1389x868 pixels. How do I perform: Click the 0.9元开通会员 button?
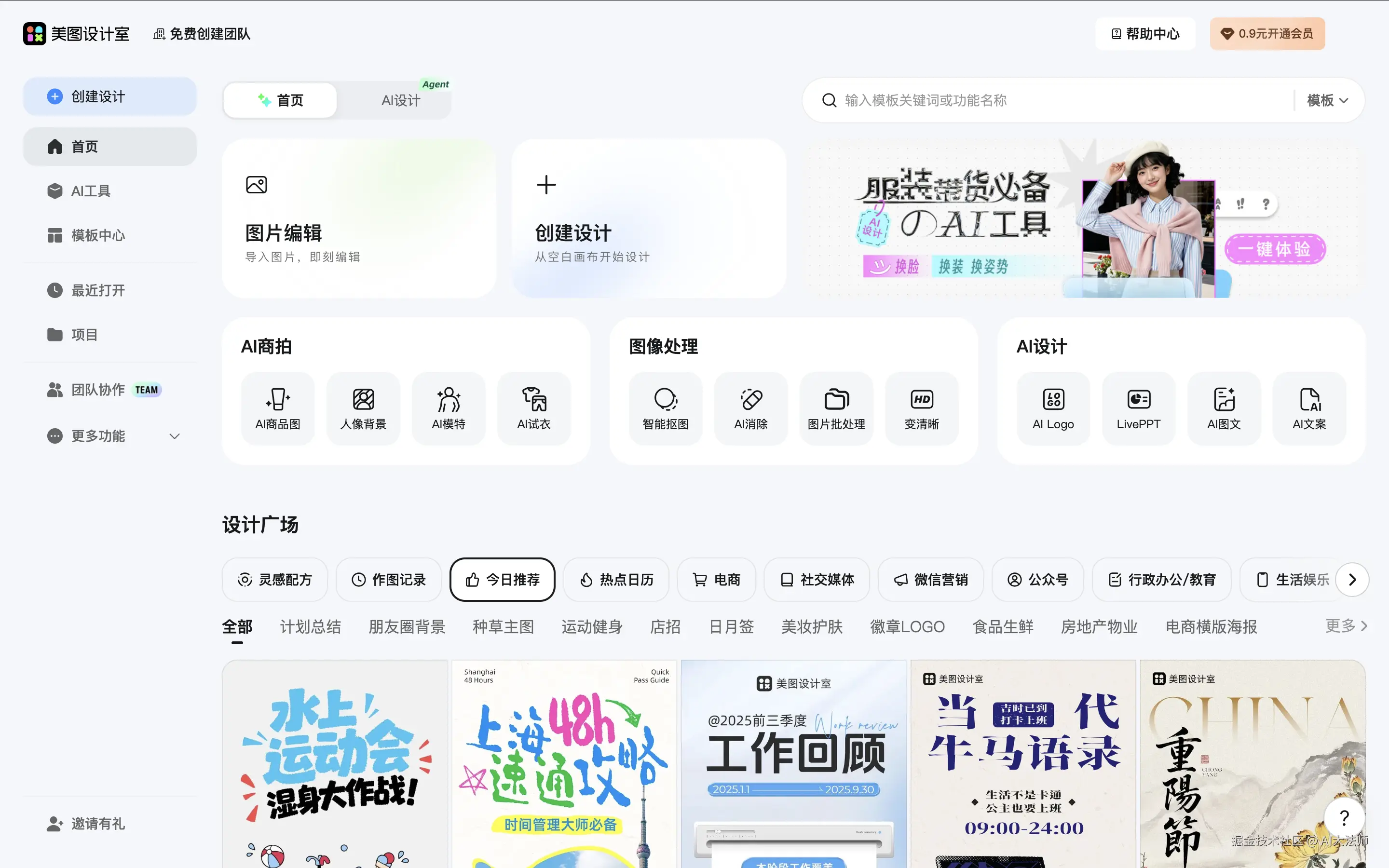[1267, 34]
